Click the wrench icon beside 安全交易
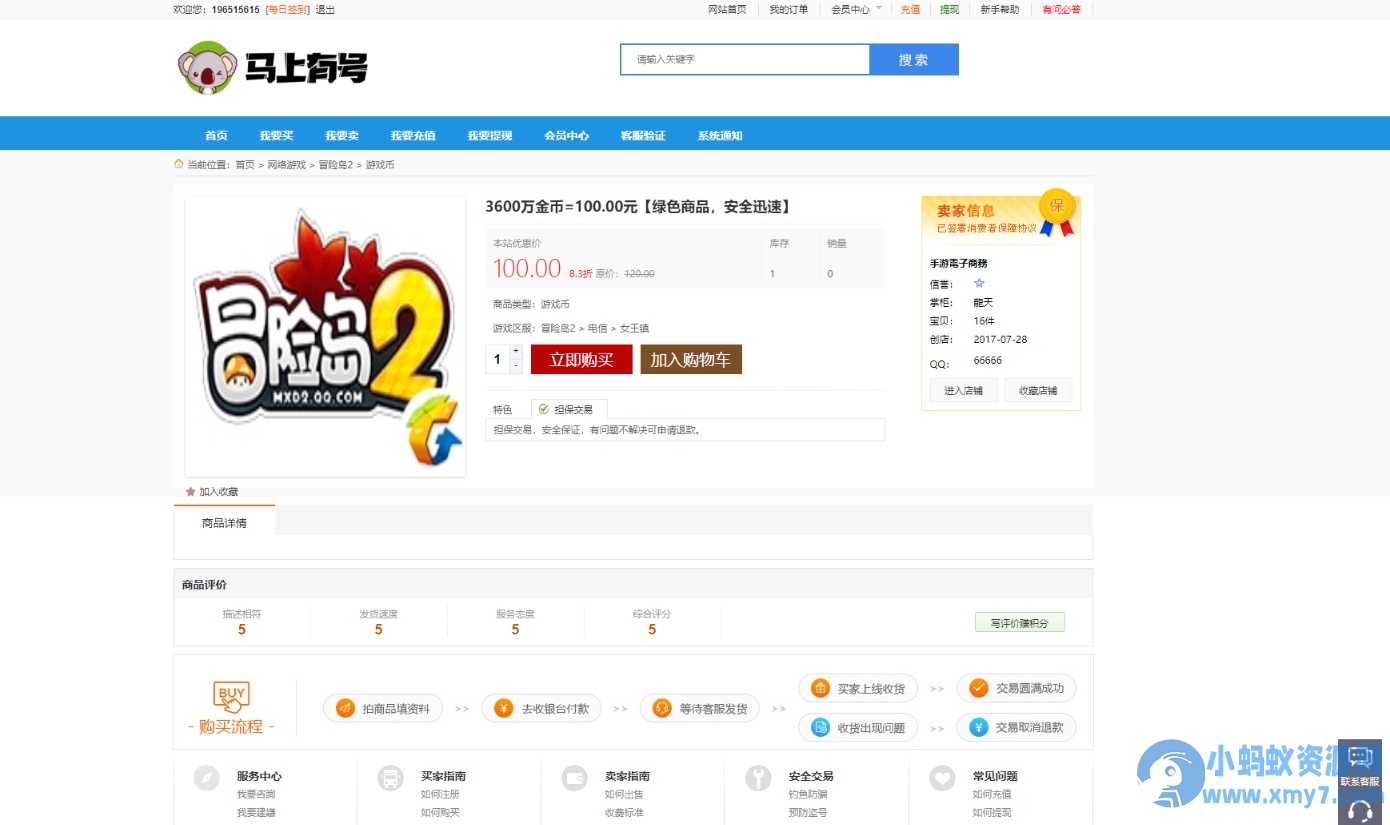Viewport: 1390px width, 825px height. [x=758, y=778]
